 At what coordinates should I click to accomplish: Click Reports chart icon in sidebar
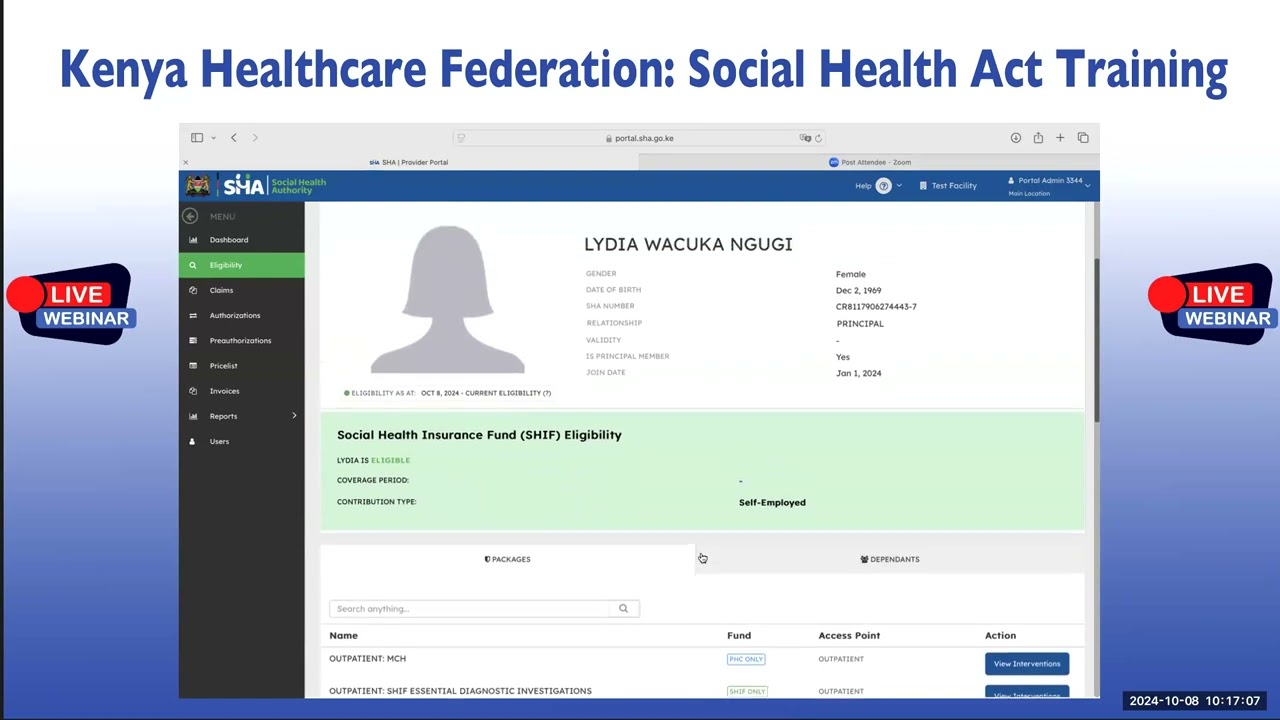[193, 416]
